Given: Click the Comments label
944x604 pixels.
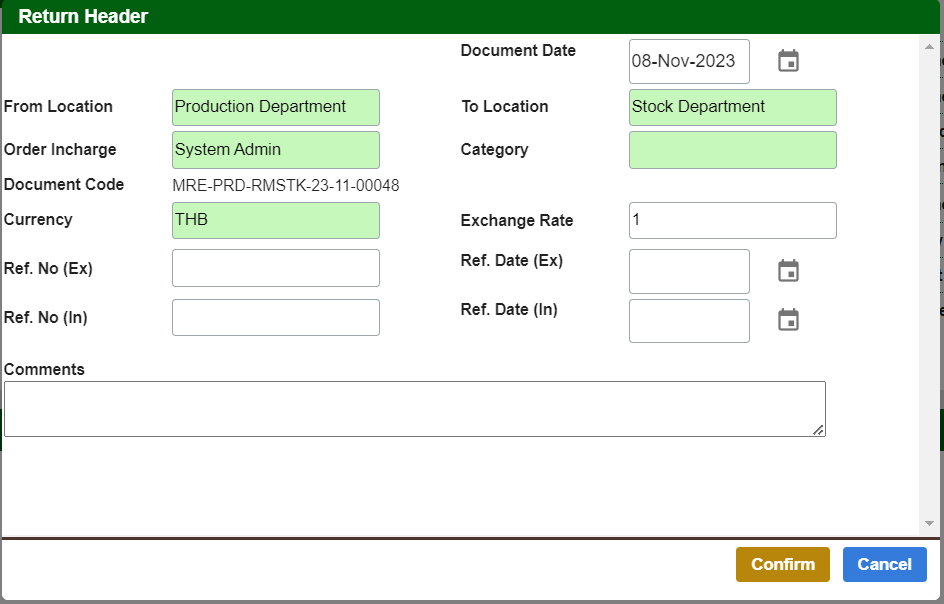Looking at the screenshot, I should [44, 369].
